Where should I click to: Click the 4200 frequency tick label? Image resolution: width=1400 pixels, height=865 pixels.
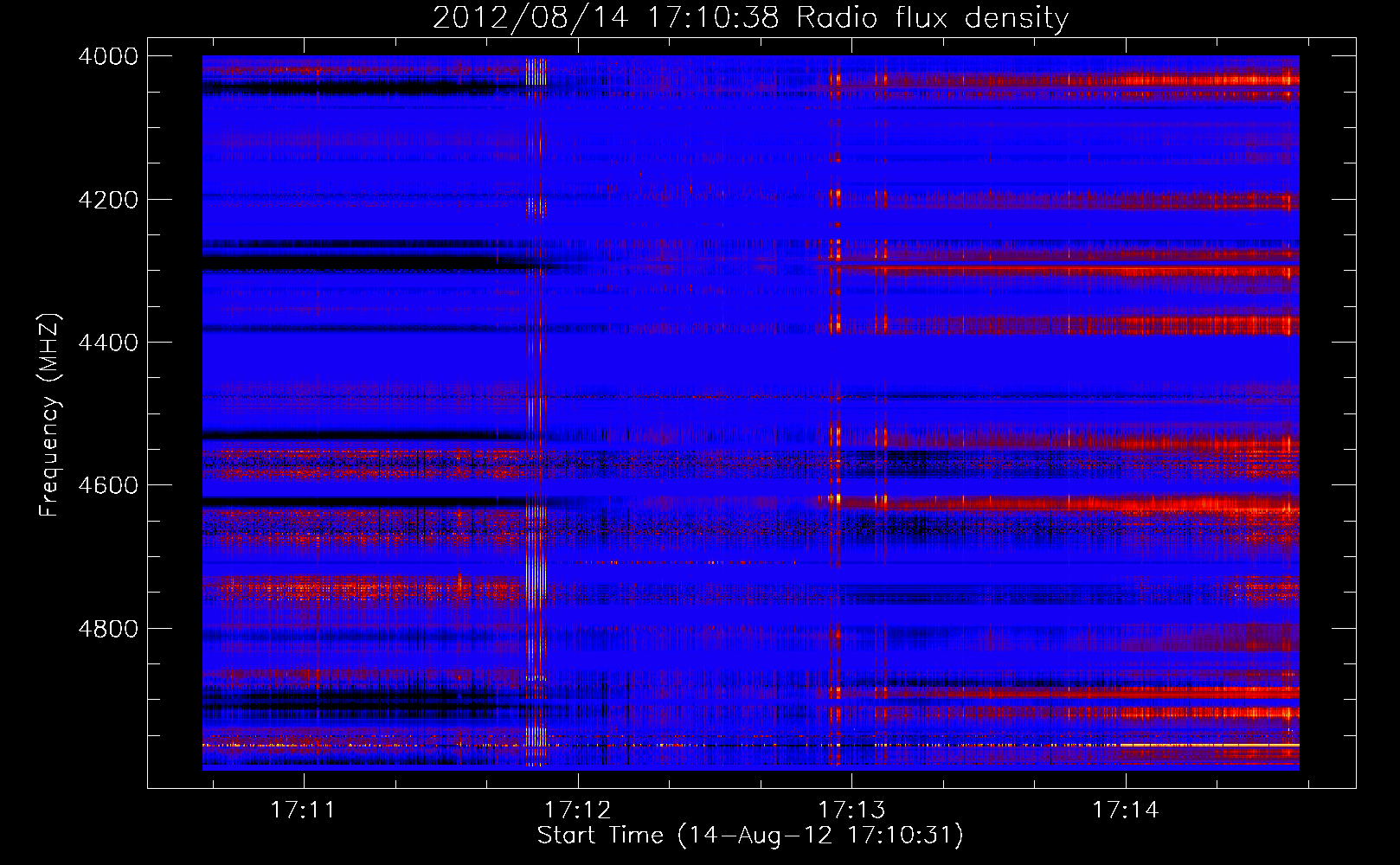tap(108, 200)
